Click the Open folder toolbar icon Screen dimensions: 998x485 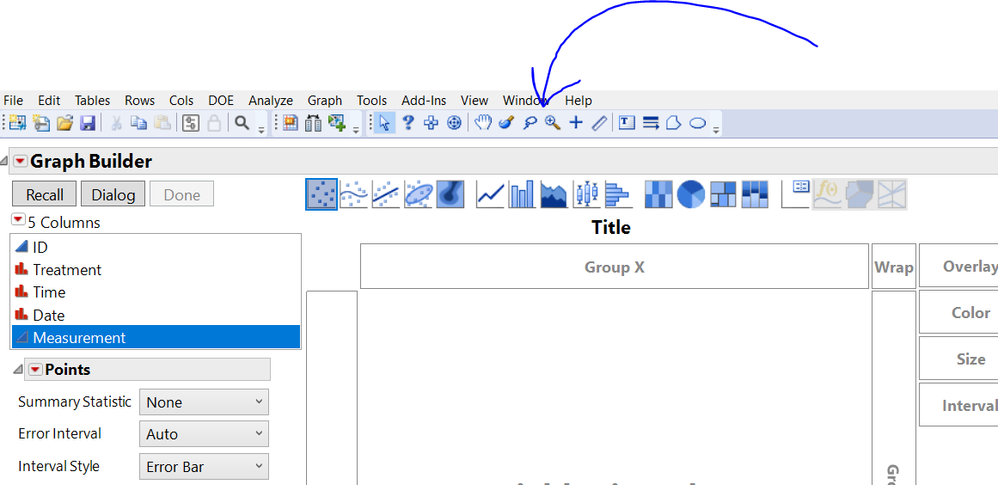64,123
